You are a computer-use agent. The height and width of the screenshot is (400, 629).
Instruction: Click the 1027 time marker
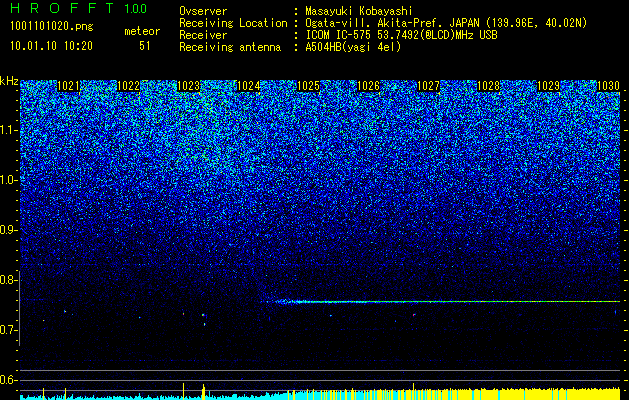428,86
